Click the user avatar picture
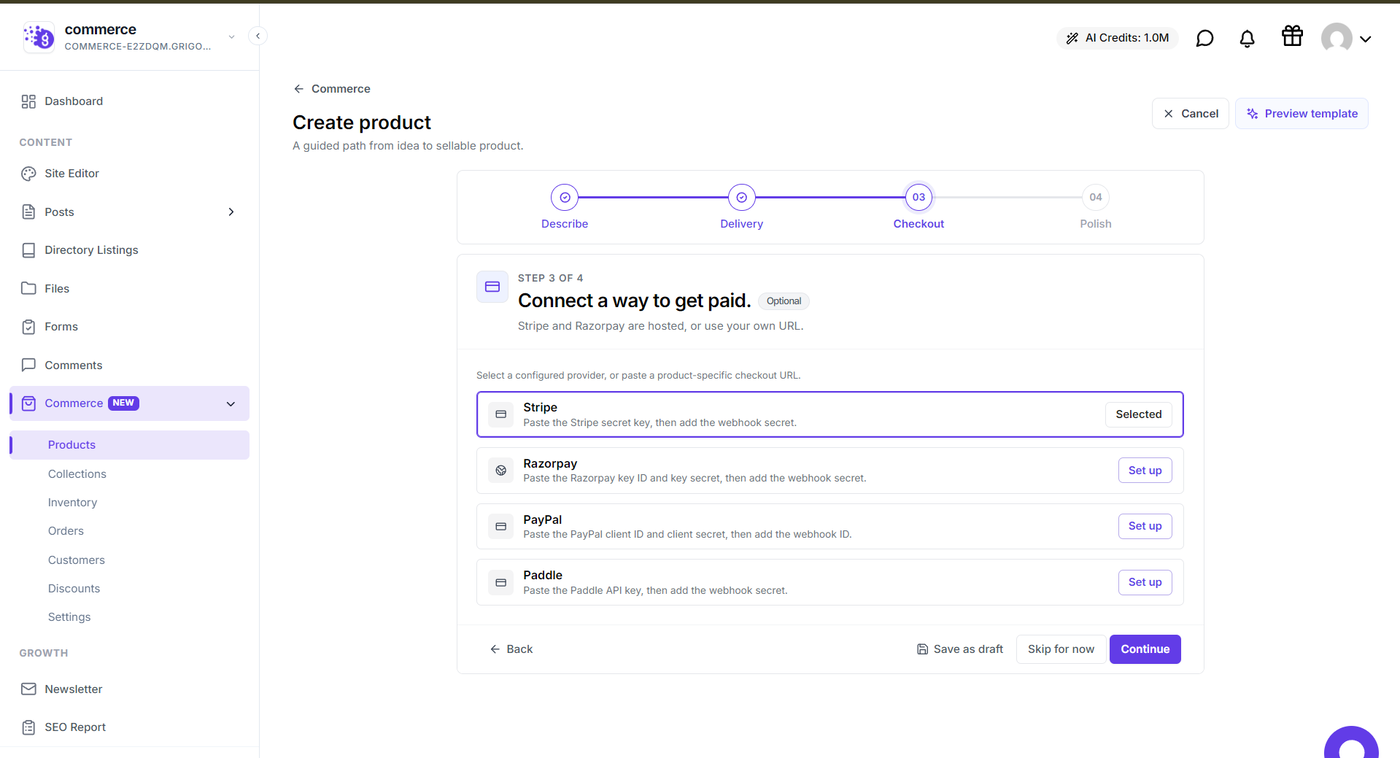This screenshot has height=758, width=1400. click(x=1336, y=38)
